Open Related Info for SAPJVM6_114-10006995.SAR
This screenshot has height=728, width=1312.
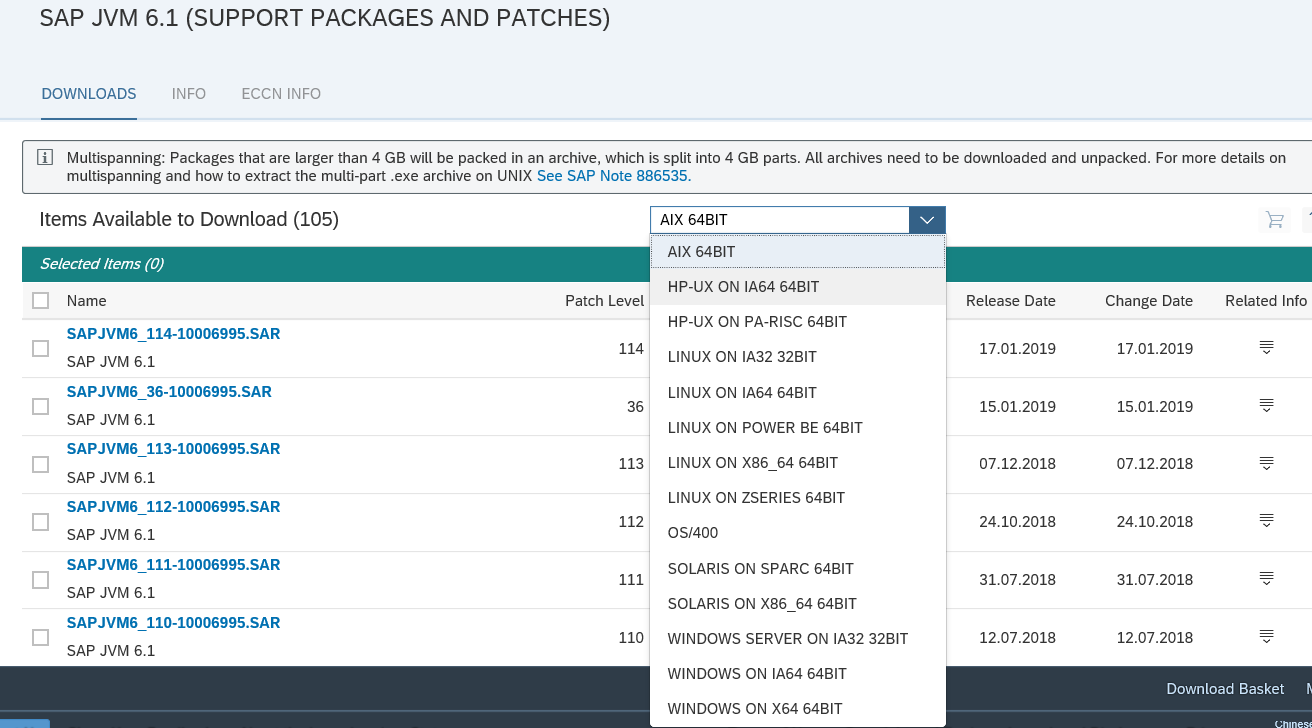pyautogui.click(x=1266, y=347)
